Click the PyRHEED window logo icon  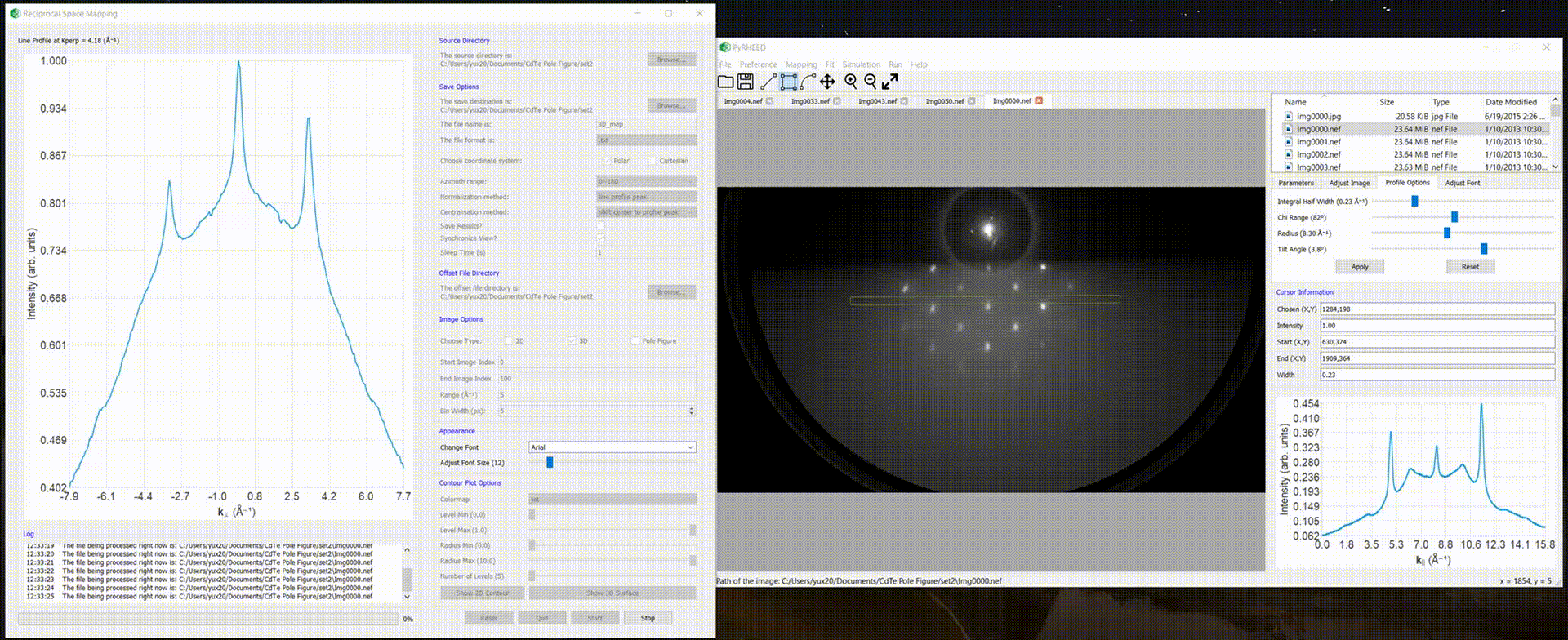pos(724,47)
